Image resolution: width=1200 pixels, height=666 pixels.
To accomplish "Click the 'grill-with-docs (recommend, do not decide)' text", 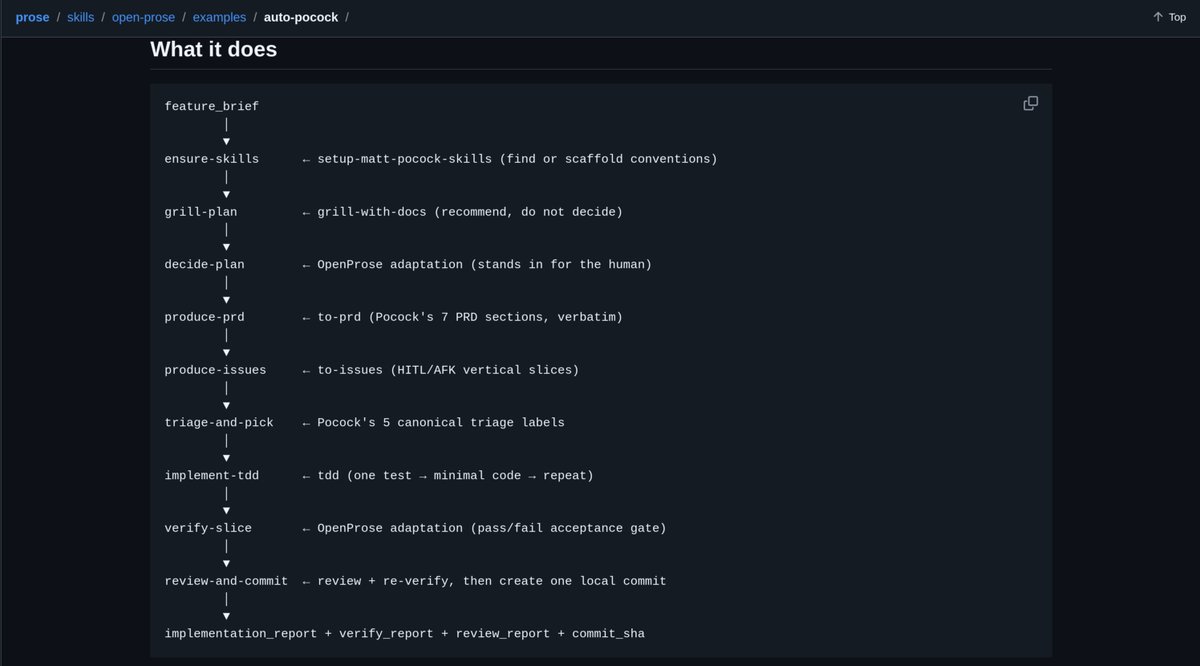I will click(x=470, y=212).
